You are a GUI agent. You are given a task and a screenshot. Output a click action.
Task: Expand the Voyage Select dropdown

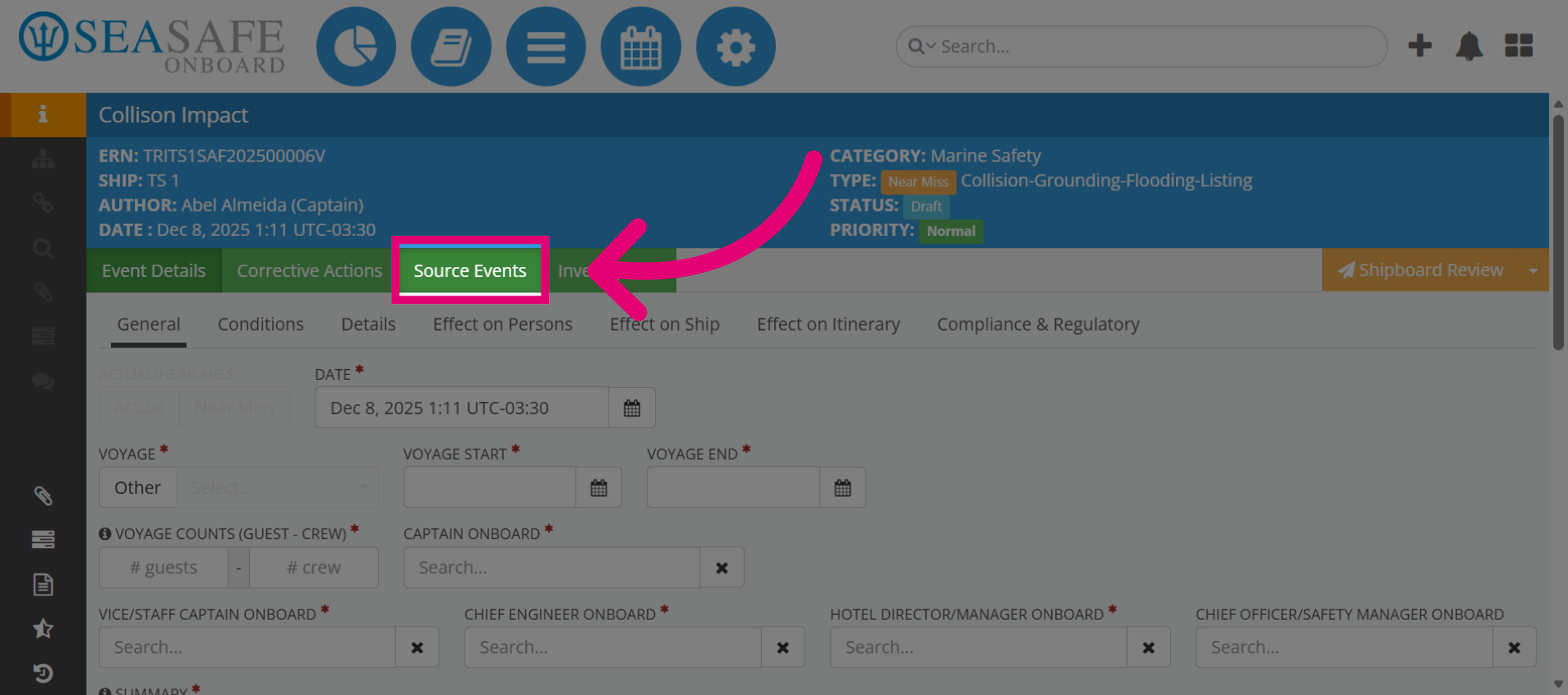[277, 488]
